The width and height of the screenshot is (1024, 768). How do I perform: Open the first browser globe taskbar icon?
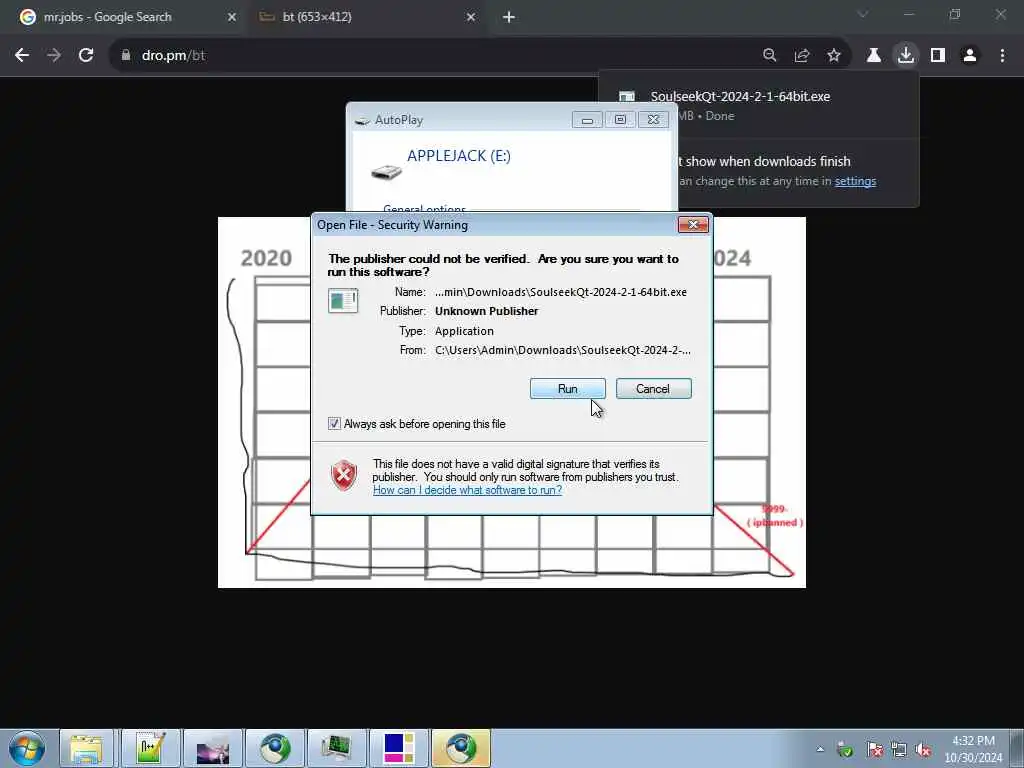coord(275,748)
